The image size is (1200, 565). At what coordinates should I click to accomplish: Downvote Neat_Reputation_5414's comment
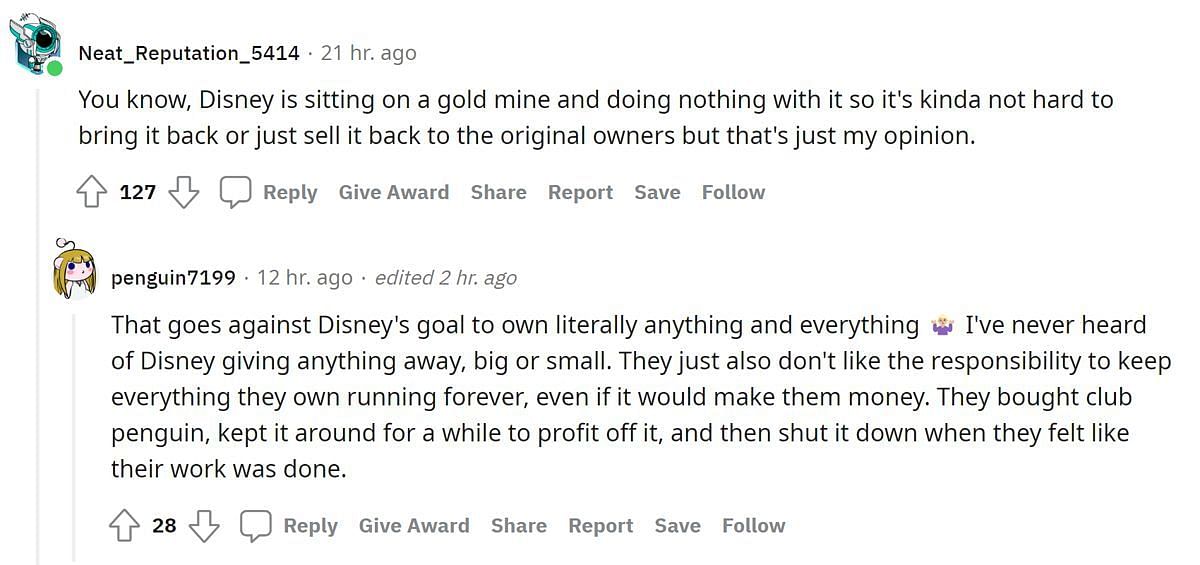[x=184, y=192]
